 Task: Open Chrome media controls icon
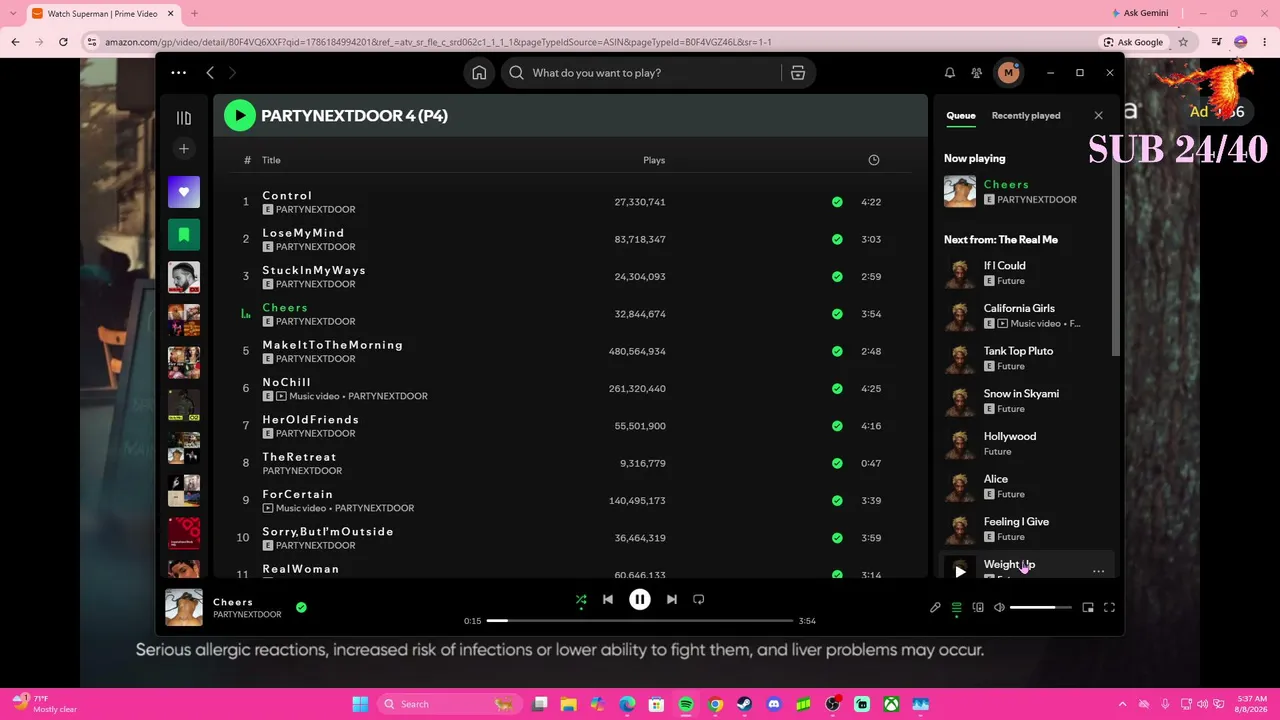click(1216, 42)
